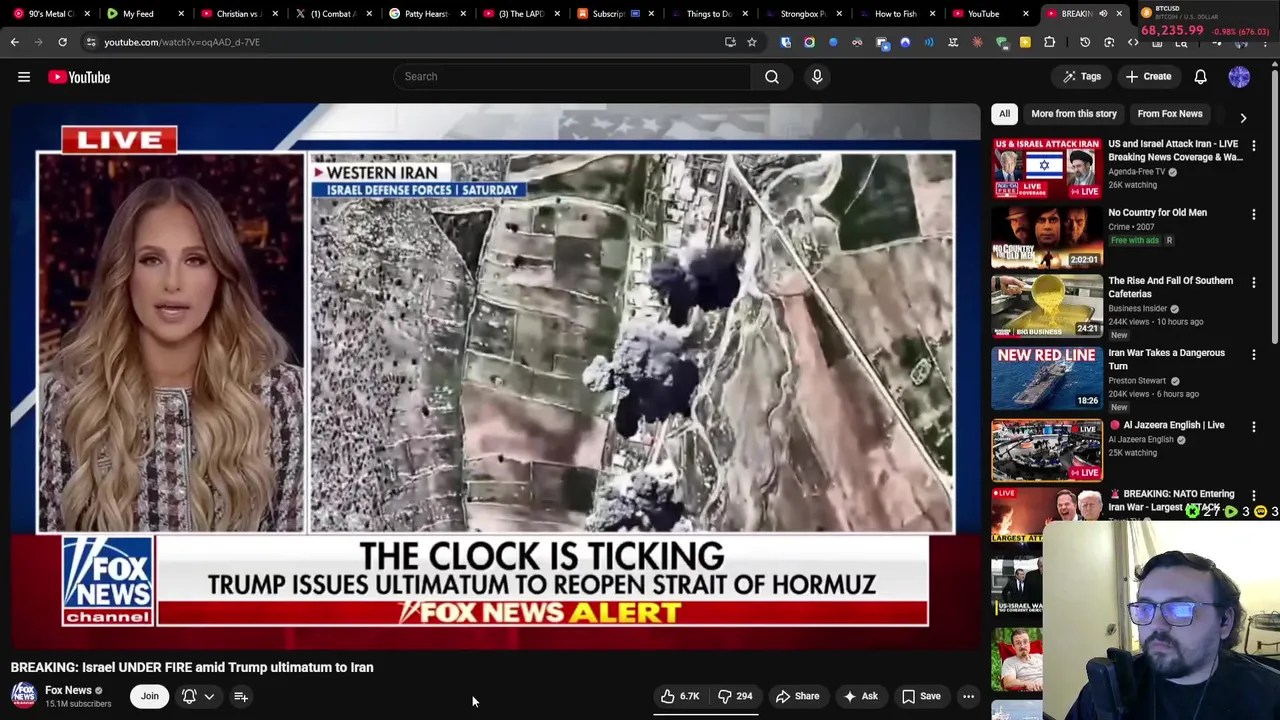1280x720 pixels.
Task: Play the Fox News live video player
Action: click(496, 376)
